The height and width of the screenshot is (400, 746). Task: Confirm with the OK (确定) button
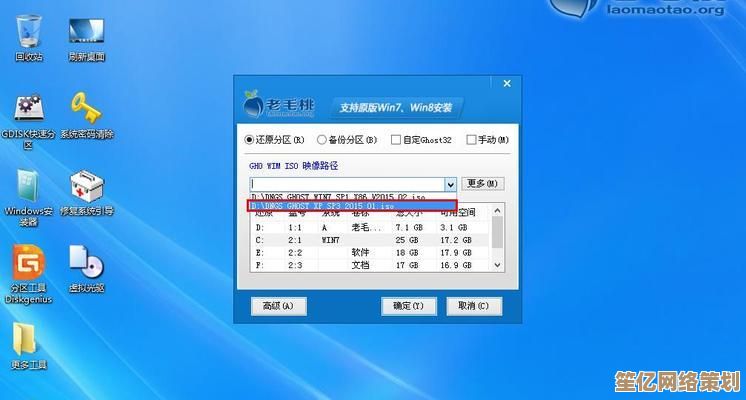point(409,306)
